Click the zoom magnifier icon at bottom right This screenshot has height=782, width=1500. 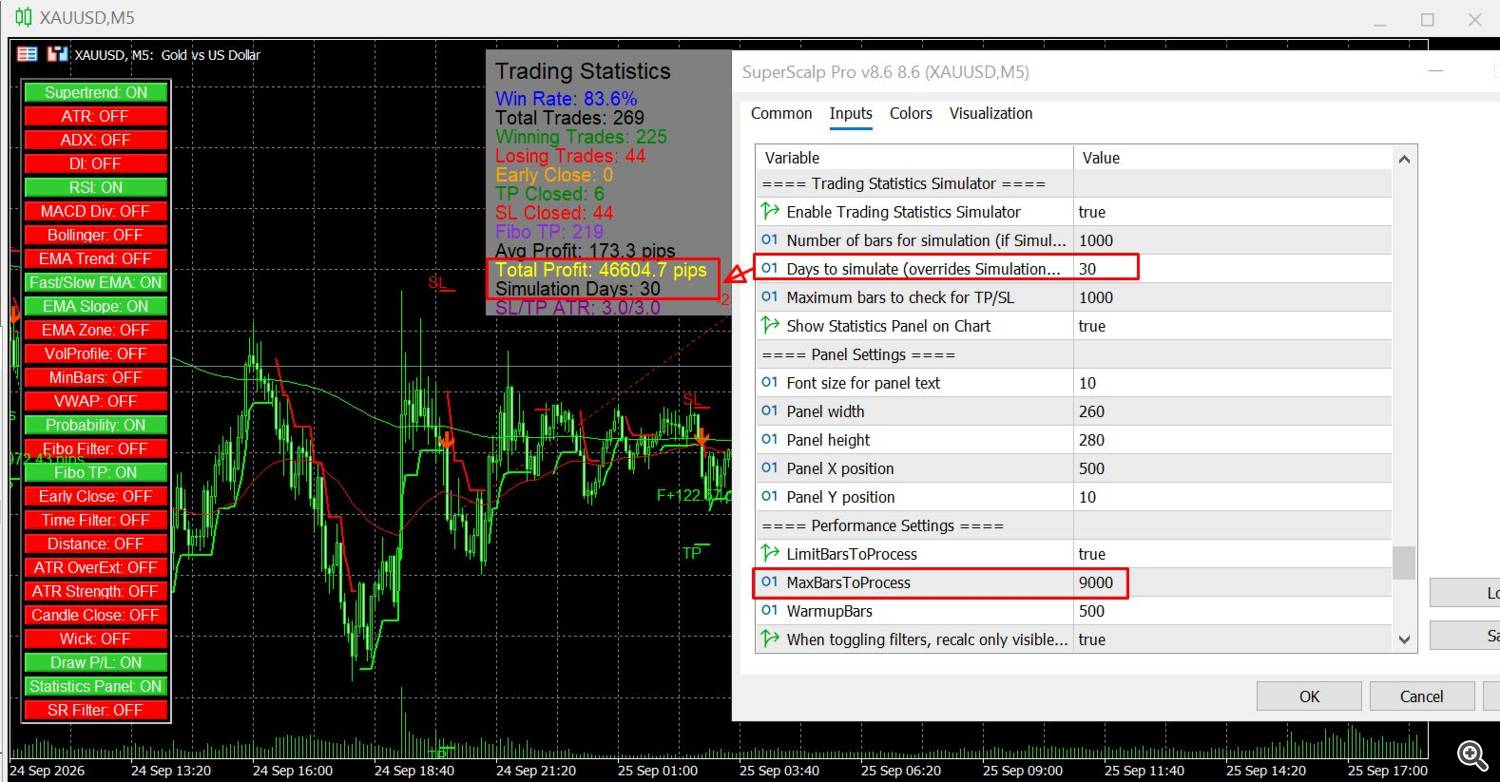pyautogui.click(x=1471, y=755)
